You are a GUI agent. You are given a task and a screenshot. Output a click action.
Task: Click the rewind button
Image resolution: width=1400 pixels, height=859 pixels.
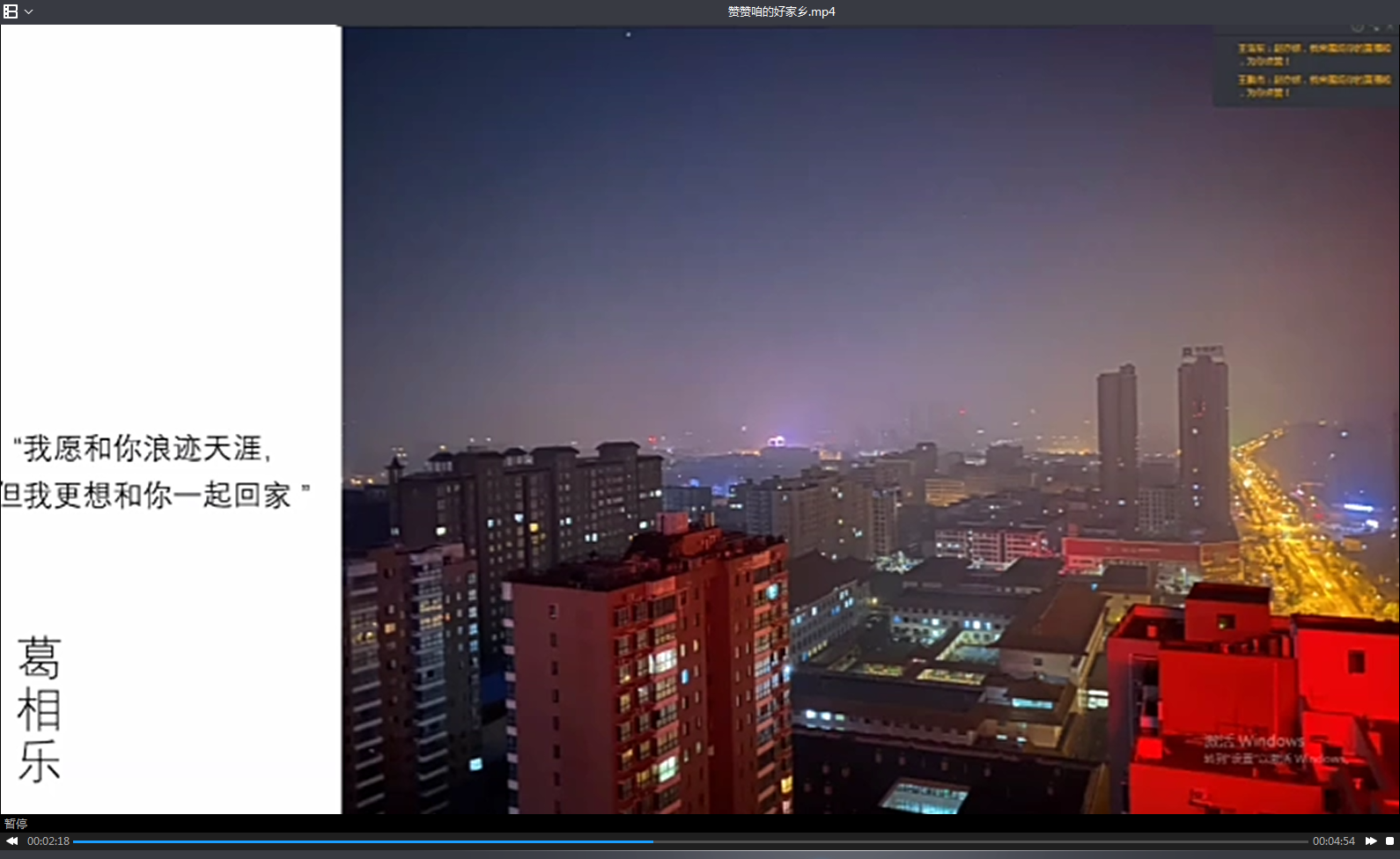click(x=12, y=841)
